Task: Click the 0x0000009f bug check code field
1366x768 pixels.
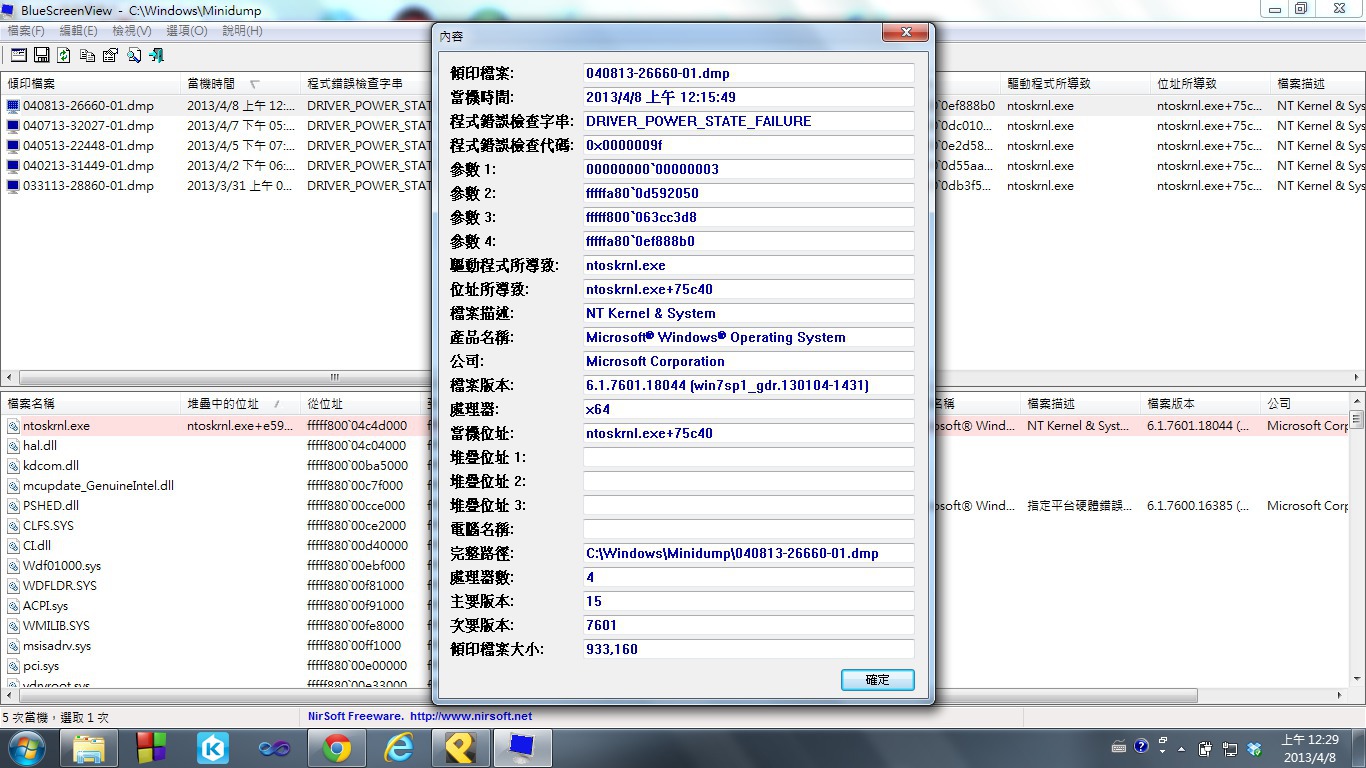Action: tap(749, 145)
